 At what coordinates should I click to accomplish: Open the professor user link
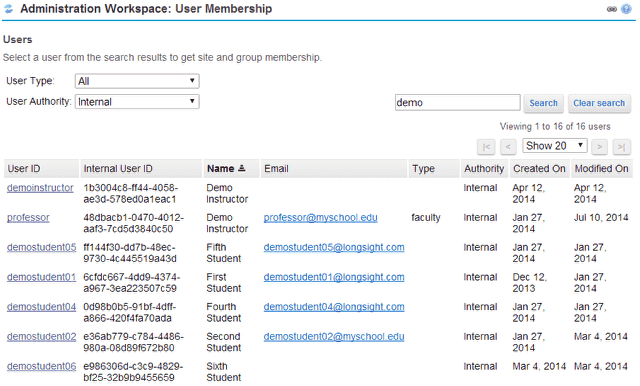click(28, 218)
